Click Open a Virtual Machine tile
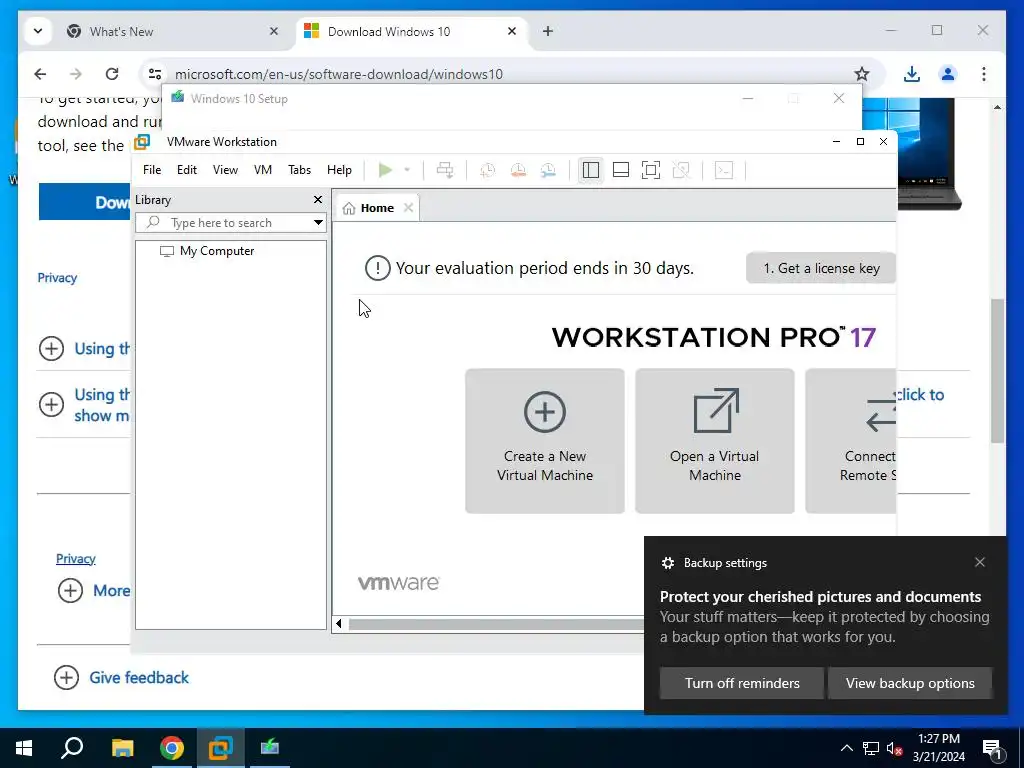The image size is (1024, 768). click(x=714, y=441)
